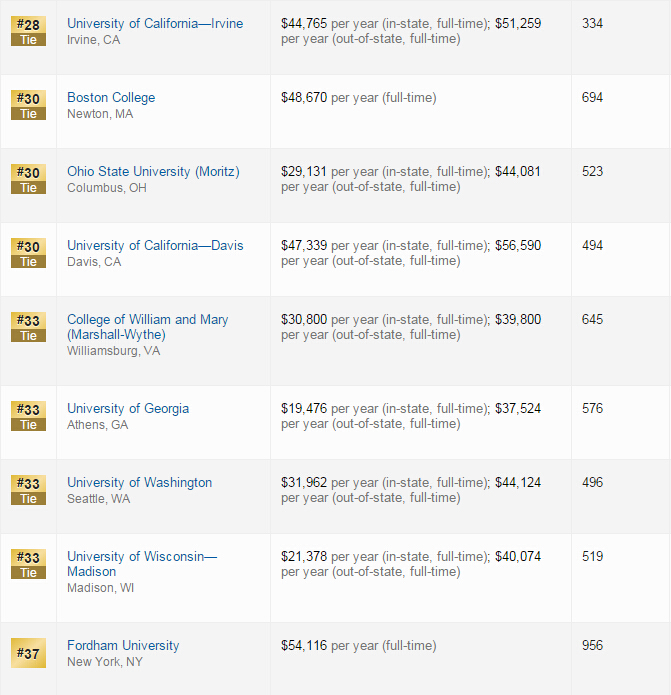Open Ohio State University (Moritz) link
The image size is (671, 695).
pos(153,172)
